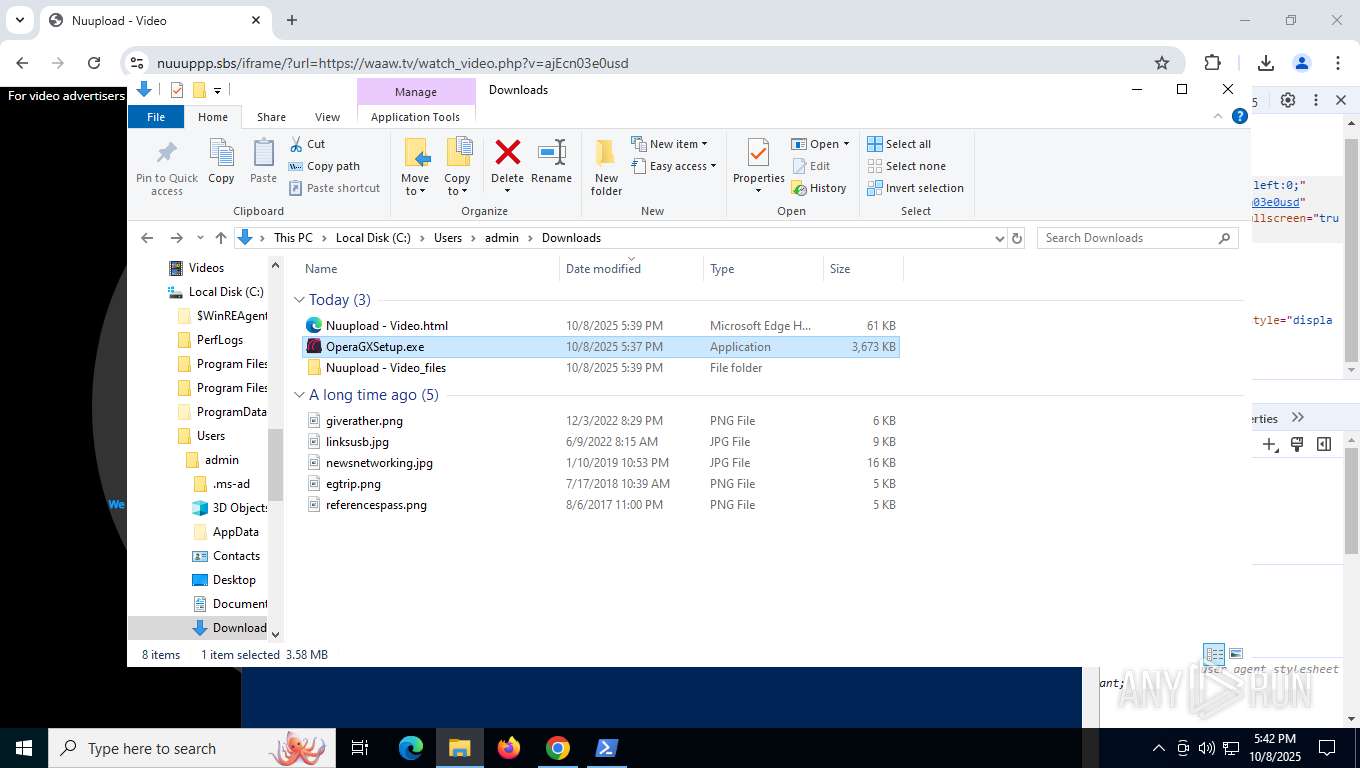Switch to the Share ribbon tab
The height and width of the screenshot is (768, 1360).
(x=271, y=117)
